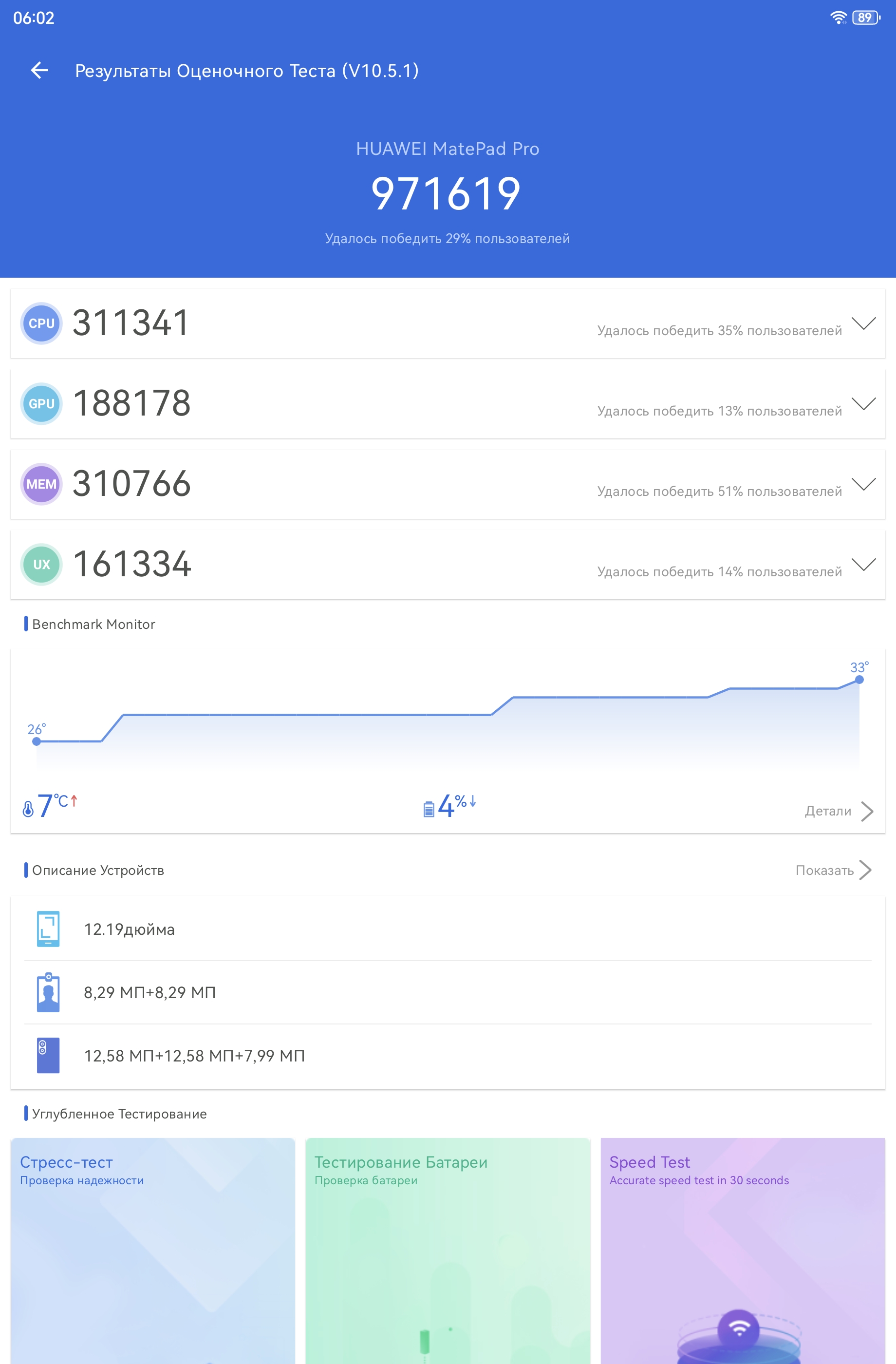Tap Удалось победить 13% пользователей text
The height and width of the screenshot is (1364, 896).
click(720, 411)
